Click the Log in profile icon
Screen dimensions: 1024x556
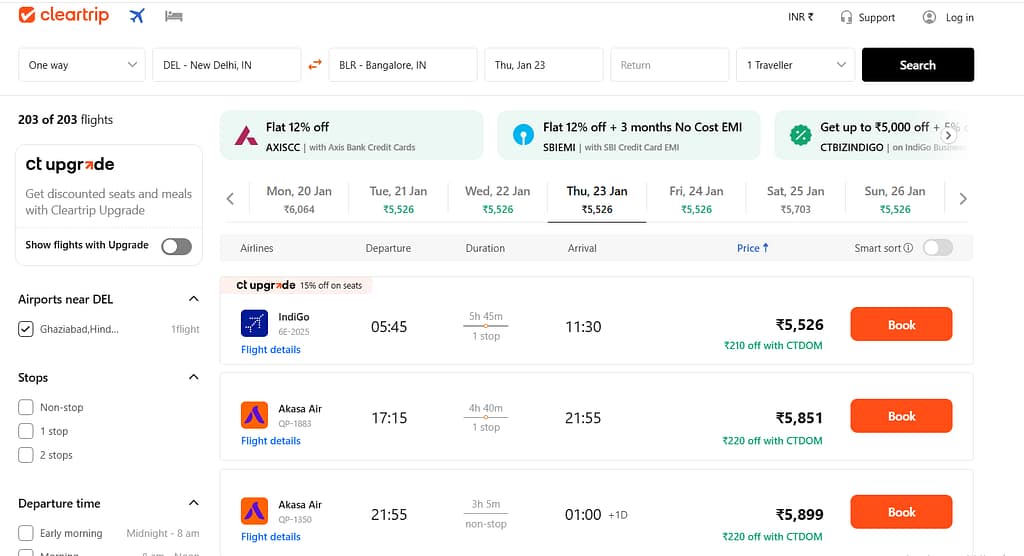tap(929, 18)
